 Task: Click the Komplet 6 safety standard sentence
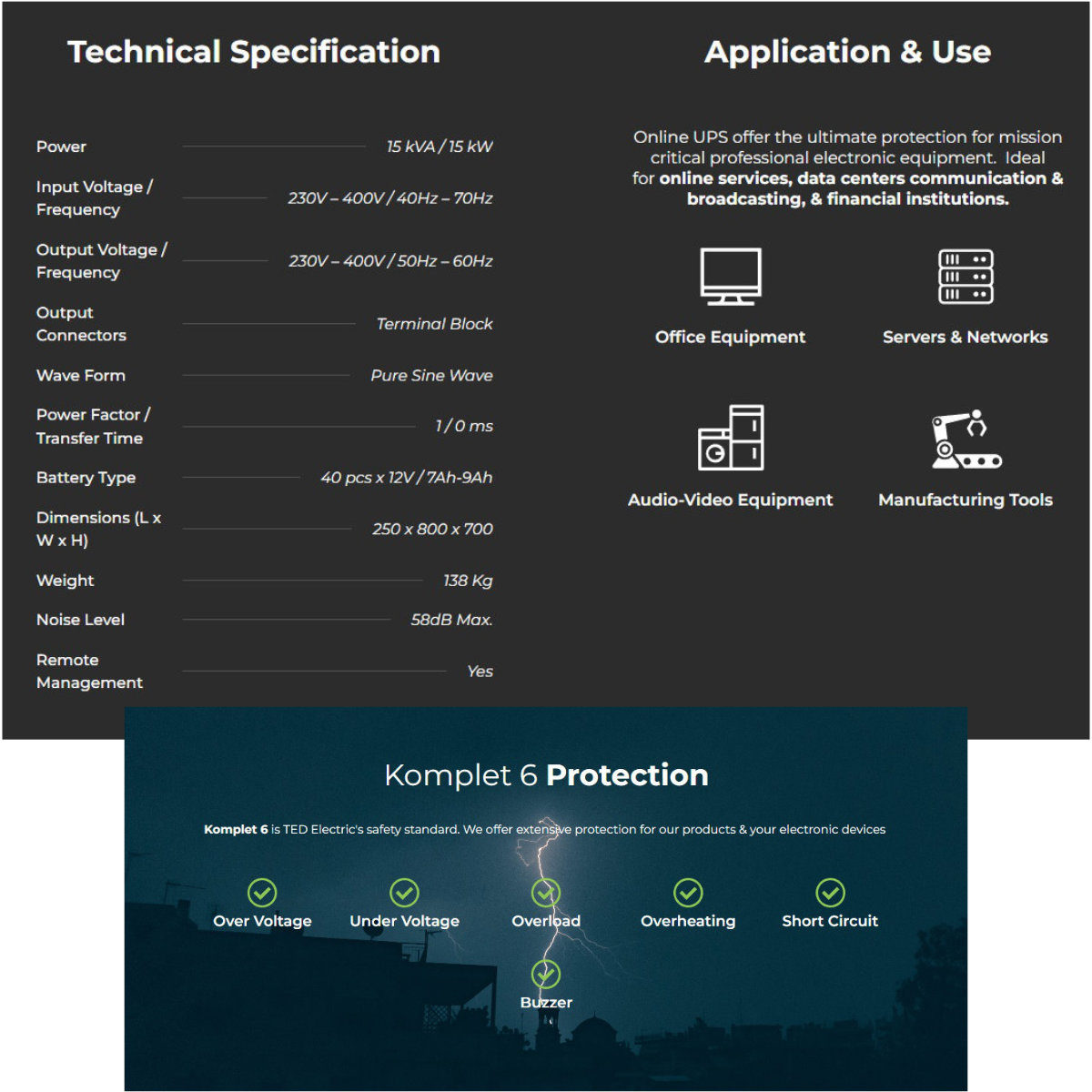coord(544,829)
